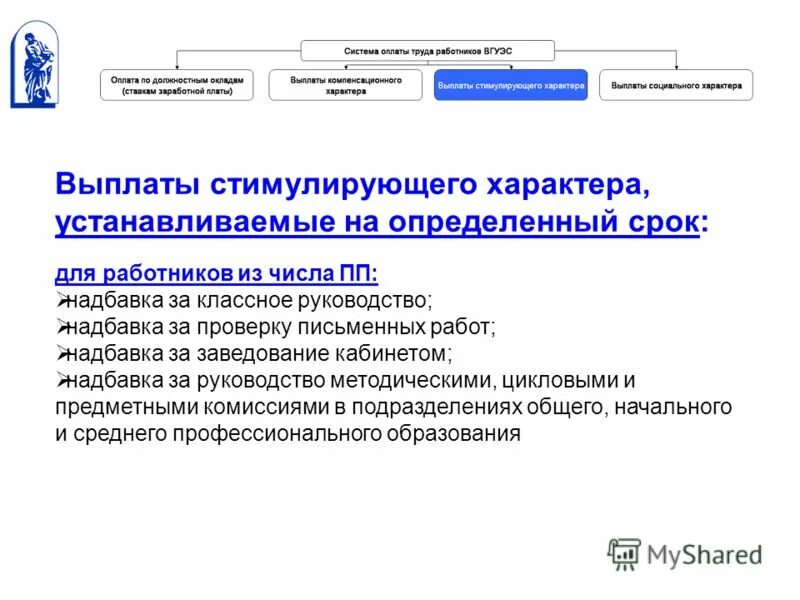Click the ВГУЭС statue emblem logo

[x=36, y=65]
